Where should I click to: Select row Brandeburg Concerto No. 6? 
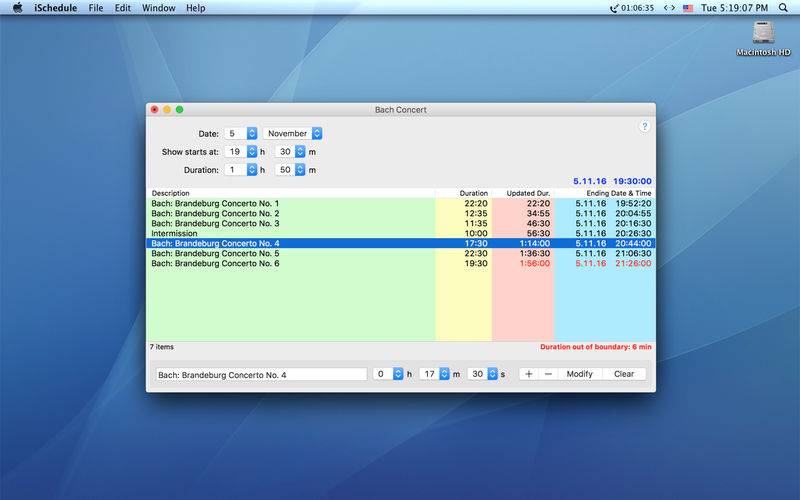401,263
